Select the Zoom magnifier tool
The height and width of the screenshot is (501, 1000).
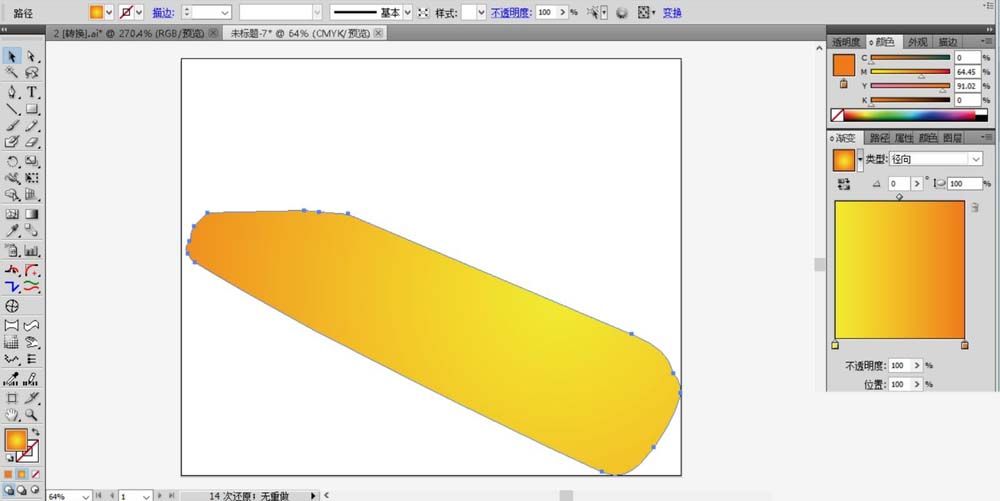[31, 415]
